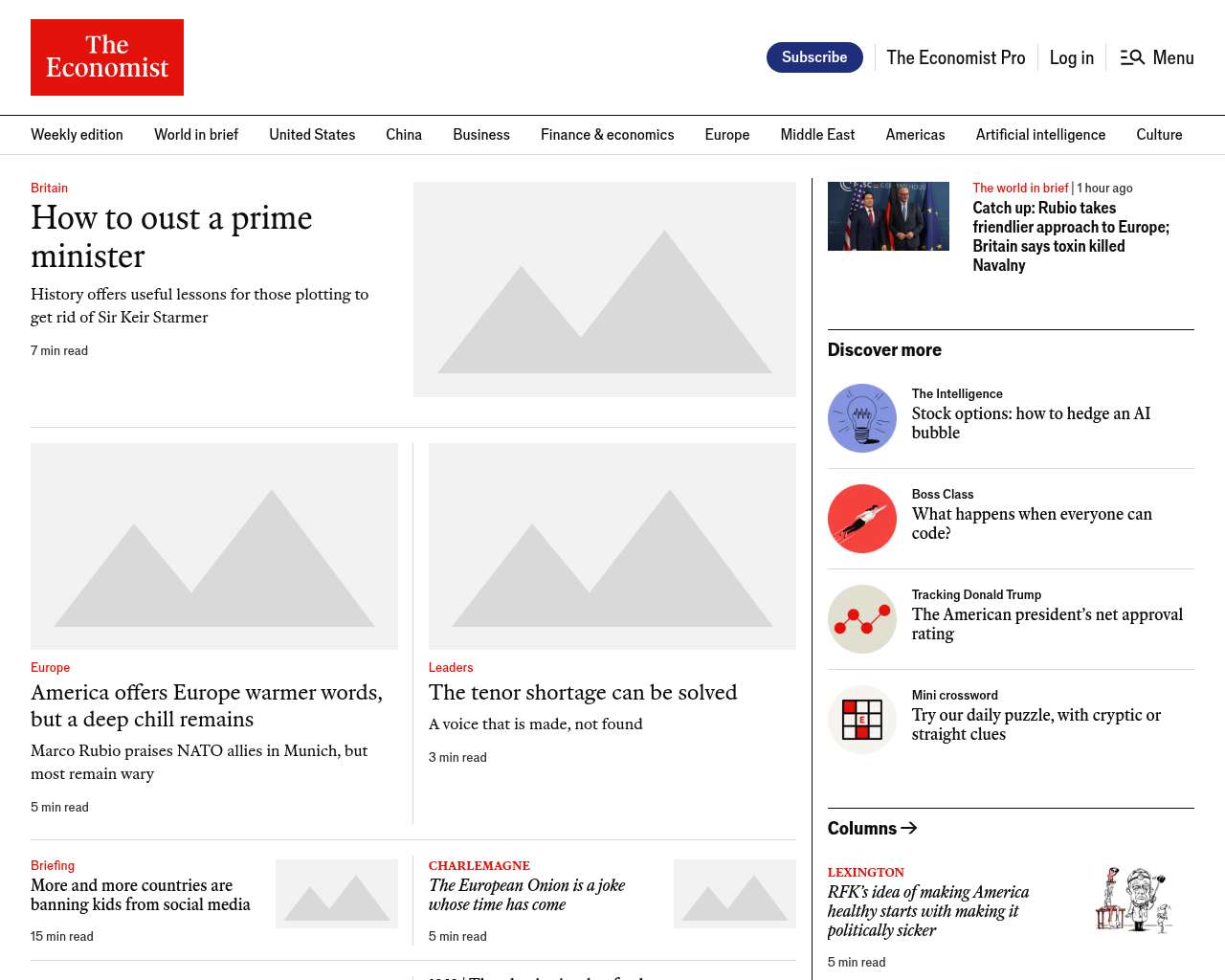Screen dimensions: 1225x980
Task: Click the Rubio world in brief thumbnail
Action: (x=888, y=216)
